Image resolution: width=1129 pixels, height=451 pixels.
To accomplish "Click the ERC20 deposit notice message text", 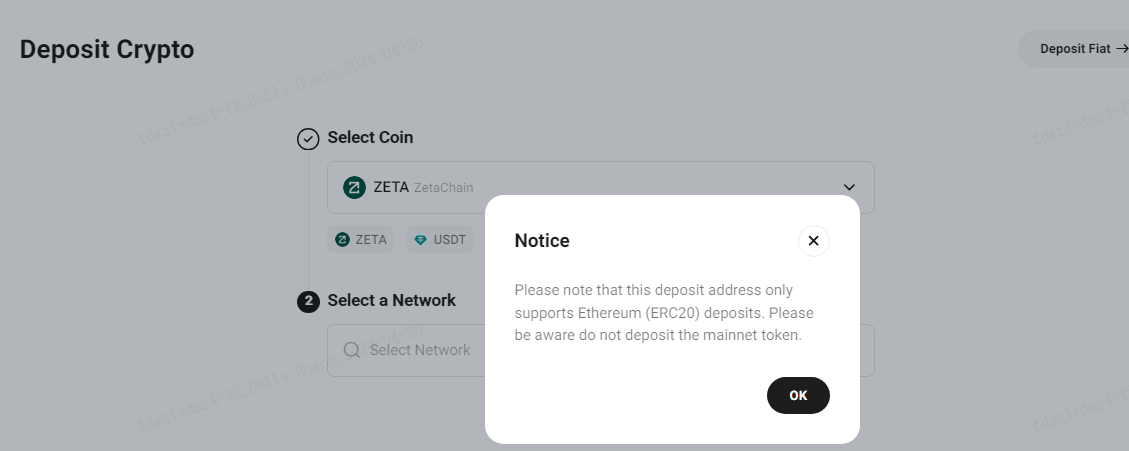I will click(664, 313).
